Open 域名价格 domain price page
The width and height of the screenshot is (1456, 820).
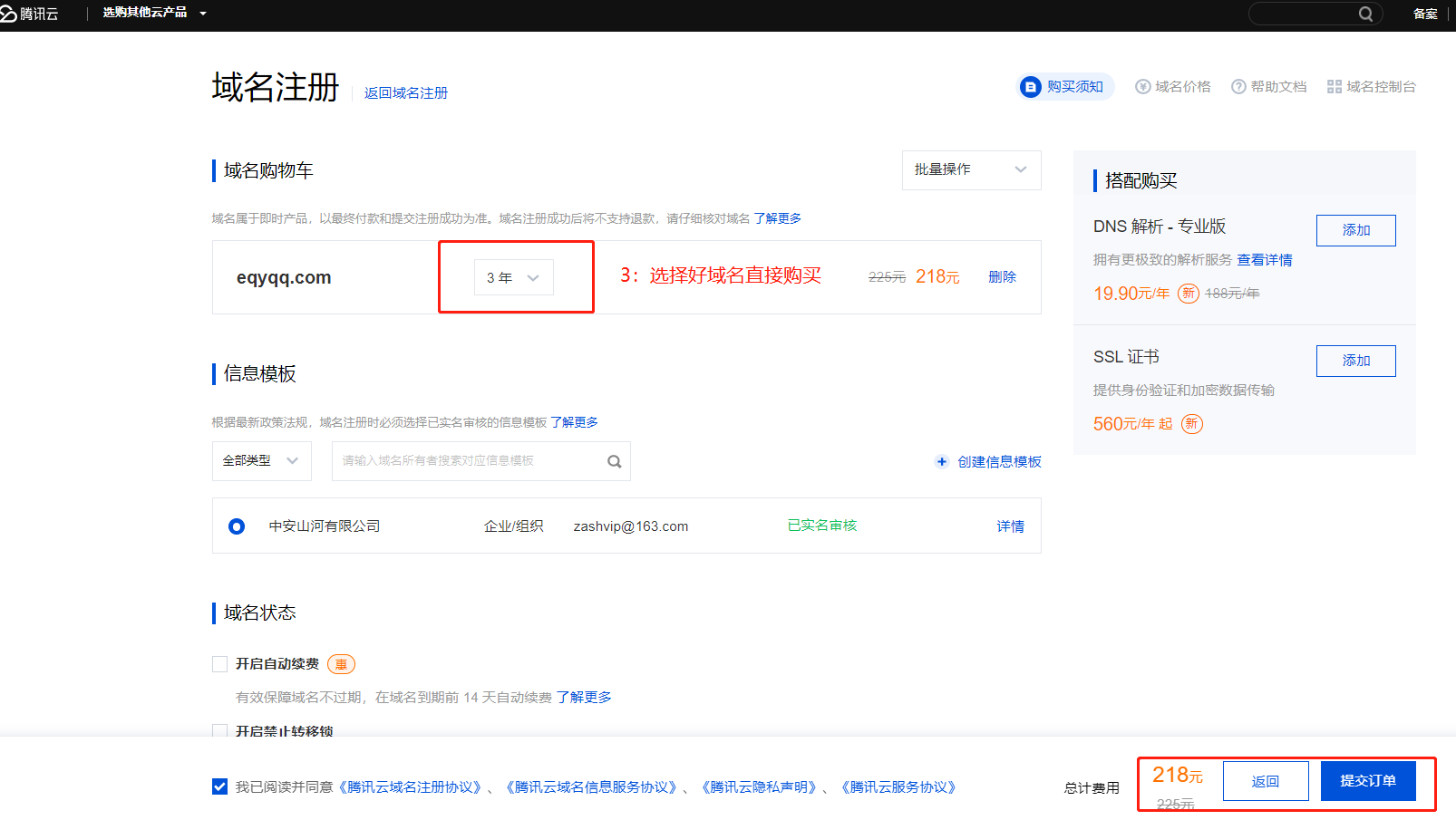tap(1173, 87)
